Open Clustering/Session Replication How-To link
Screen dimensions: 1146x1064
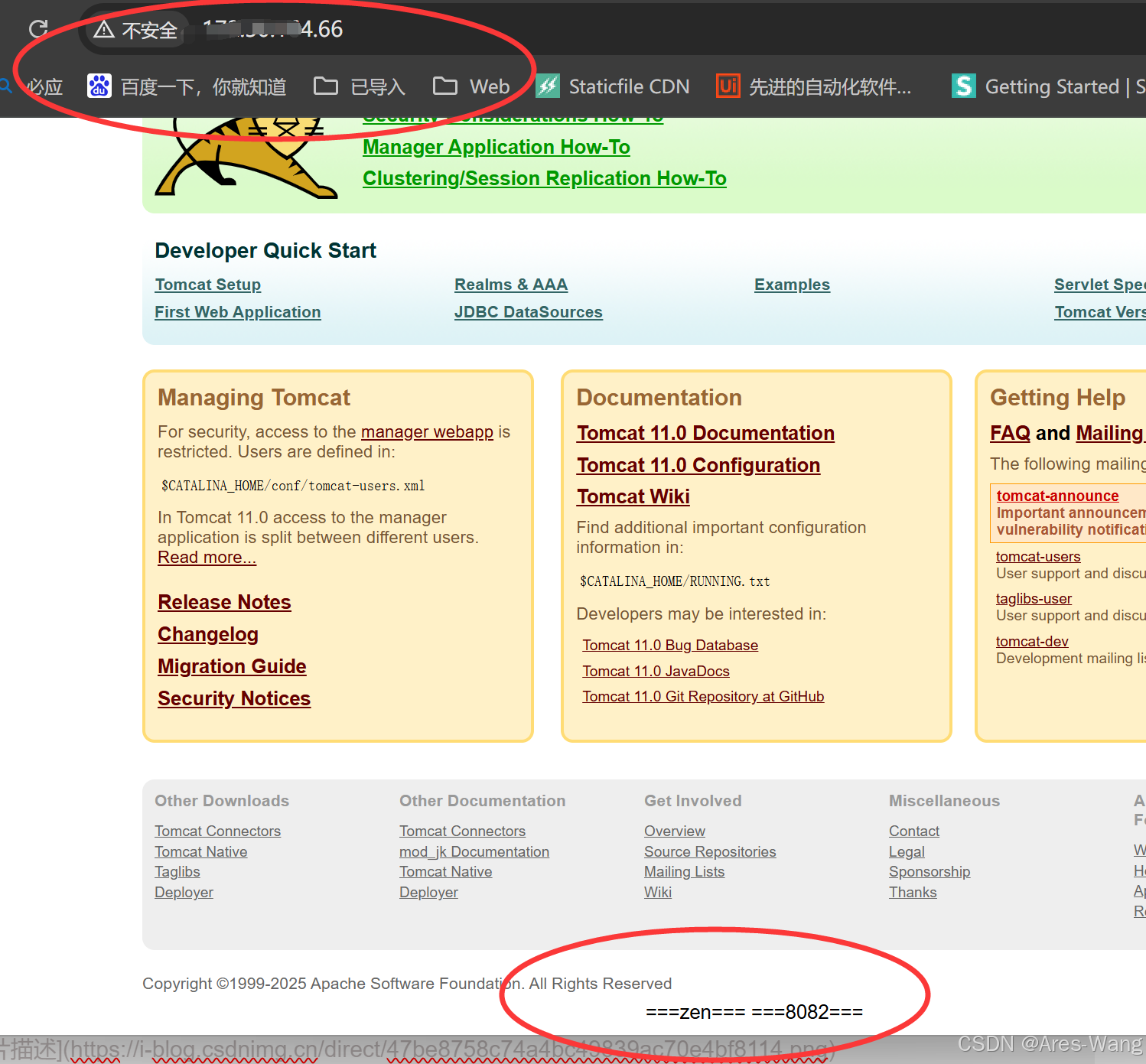click(x=545, y=178)
